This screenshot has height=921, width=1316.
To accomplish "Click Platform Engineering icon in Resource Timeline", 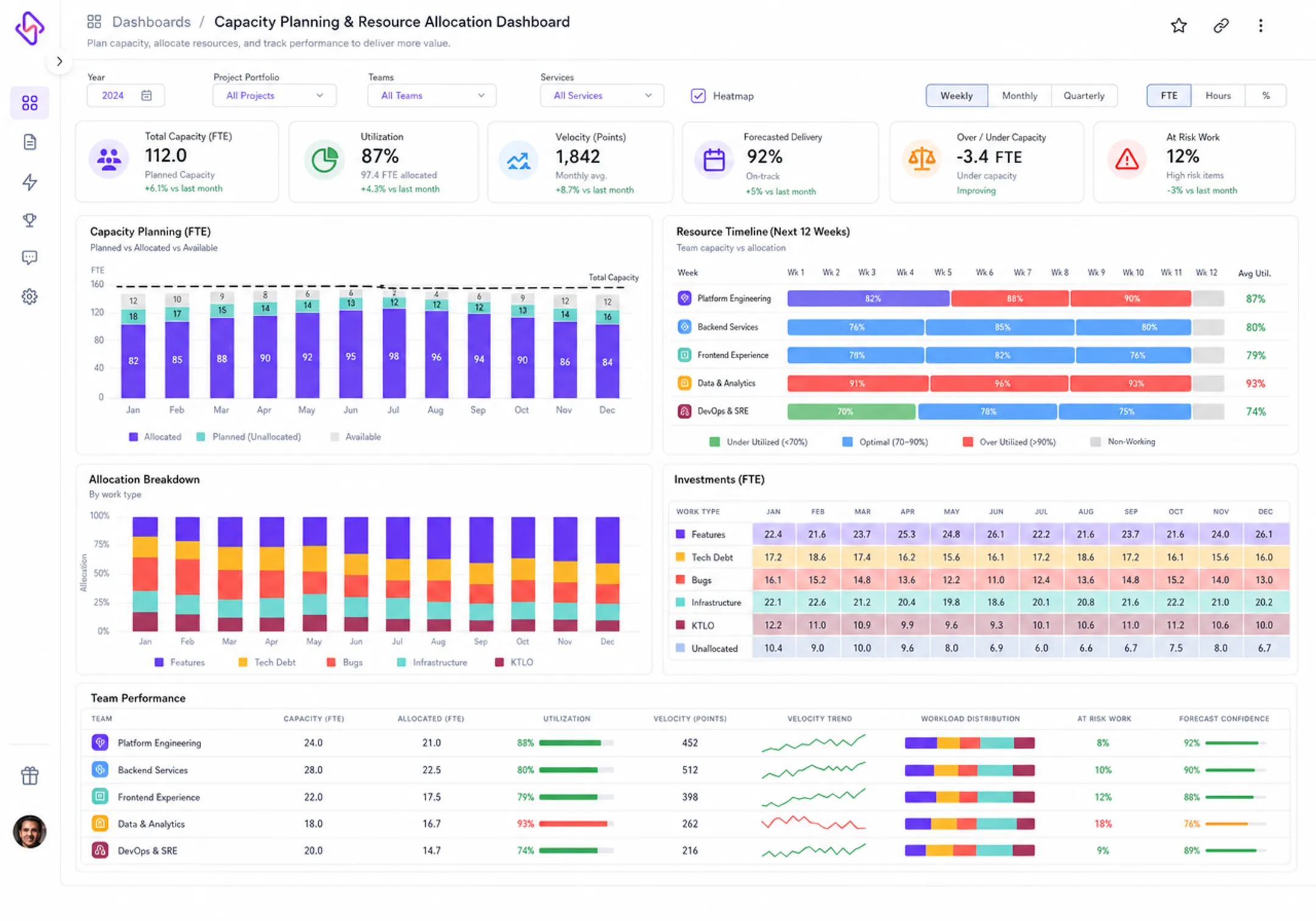I will tap(685, 298).
